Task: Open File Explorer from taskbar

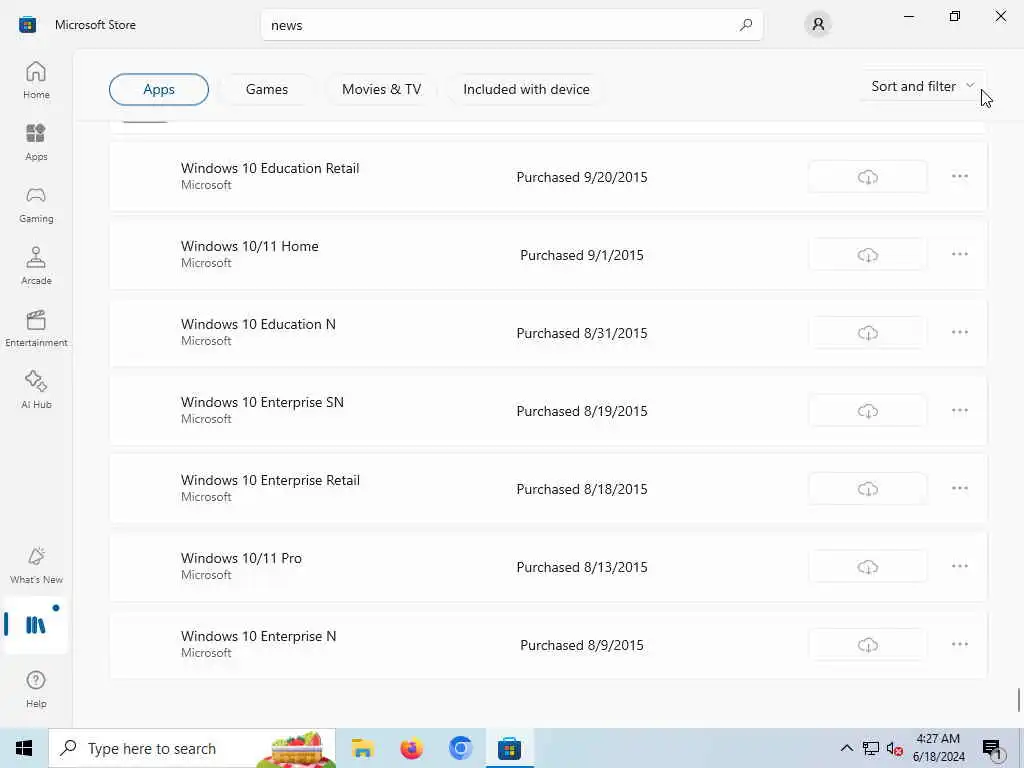Action: click(362, 748)
